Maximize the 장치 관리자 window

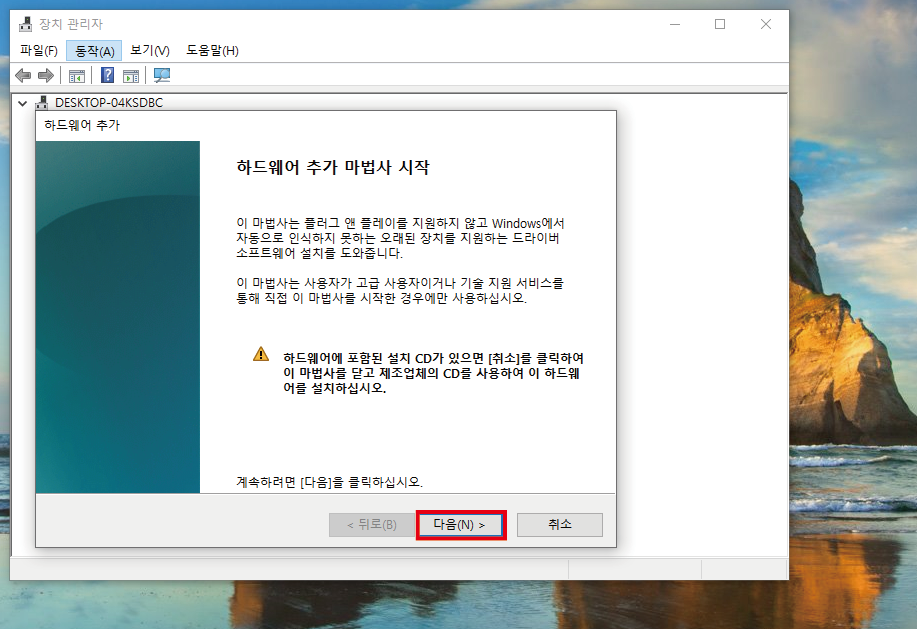click(720, 24)
